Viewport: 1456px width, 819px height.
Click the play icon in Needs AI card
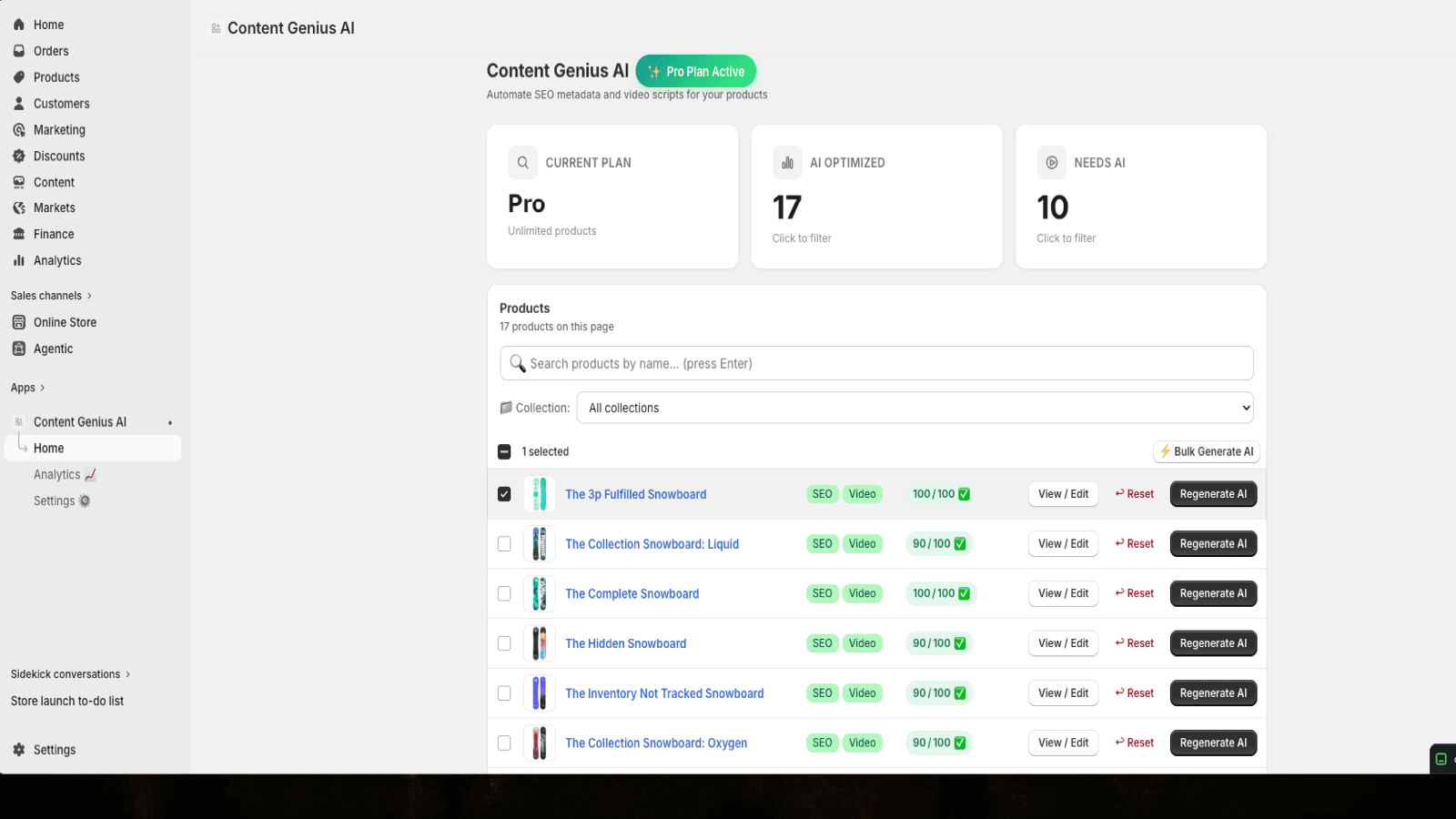[x=1052, y=163]
